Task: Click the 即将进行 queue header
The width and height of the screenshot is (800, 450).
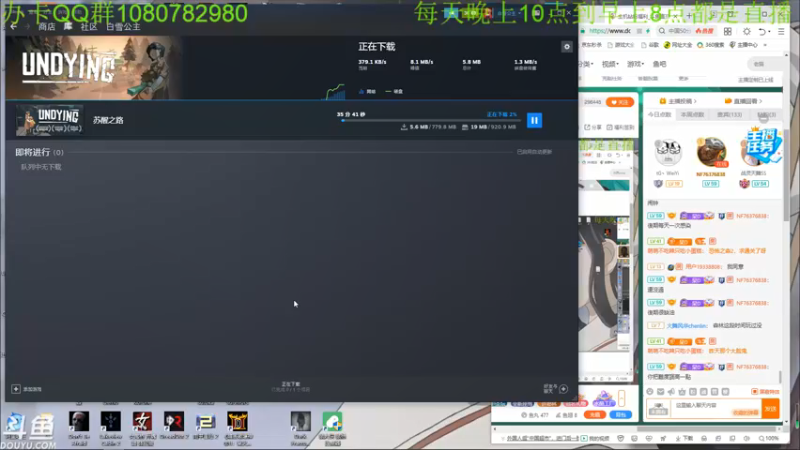Action: [39, 152]
